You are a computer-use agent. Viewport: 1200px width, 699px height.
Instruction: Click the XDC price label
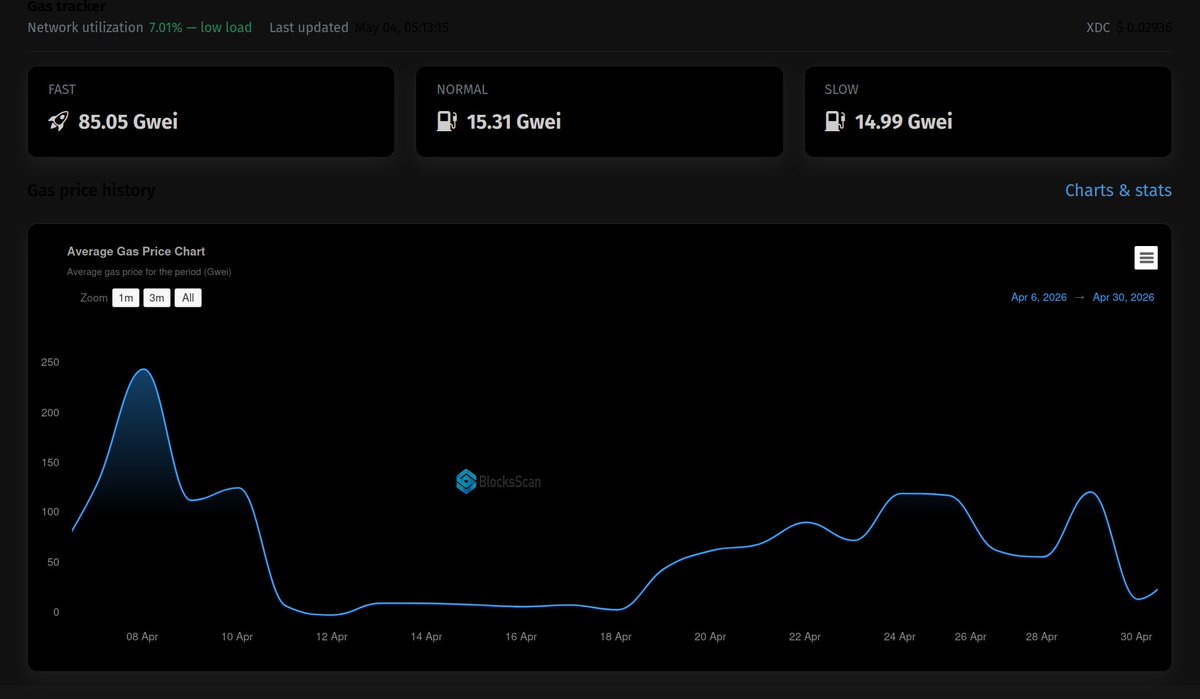click(1098, 27)
